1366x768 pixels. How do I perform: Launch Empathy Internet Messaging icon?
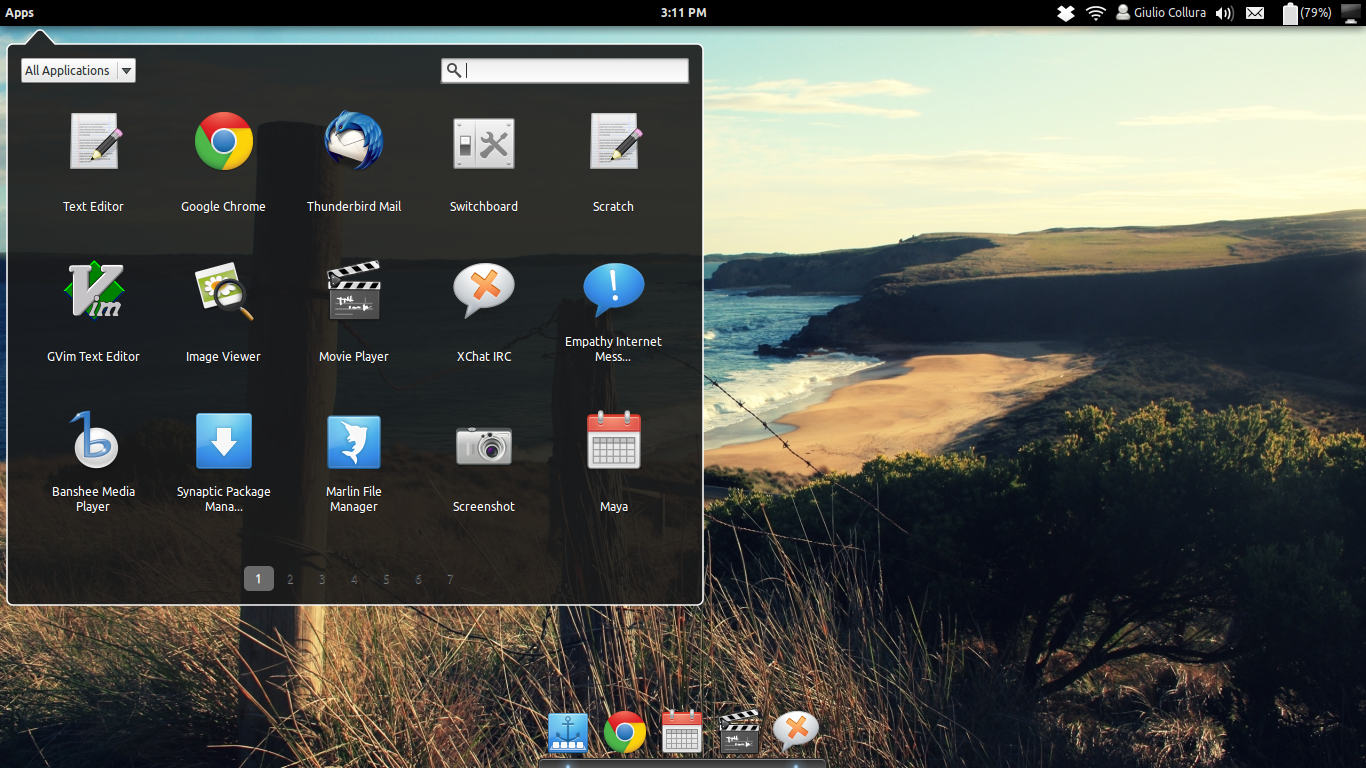pyautogui.click(x=614, y=290)
